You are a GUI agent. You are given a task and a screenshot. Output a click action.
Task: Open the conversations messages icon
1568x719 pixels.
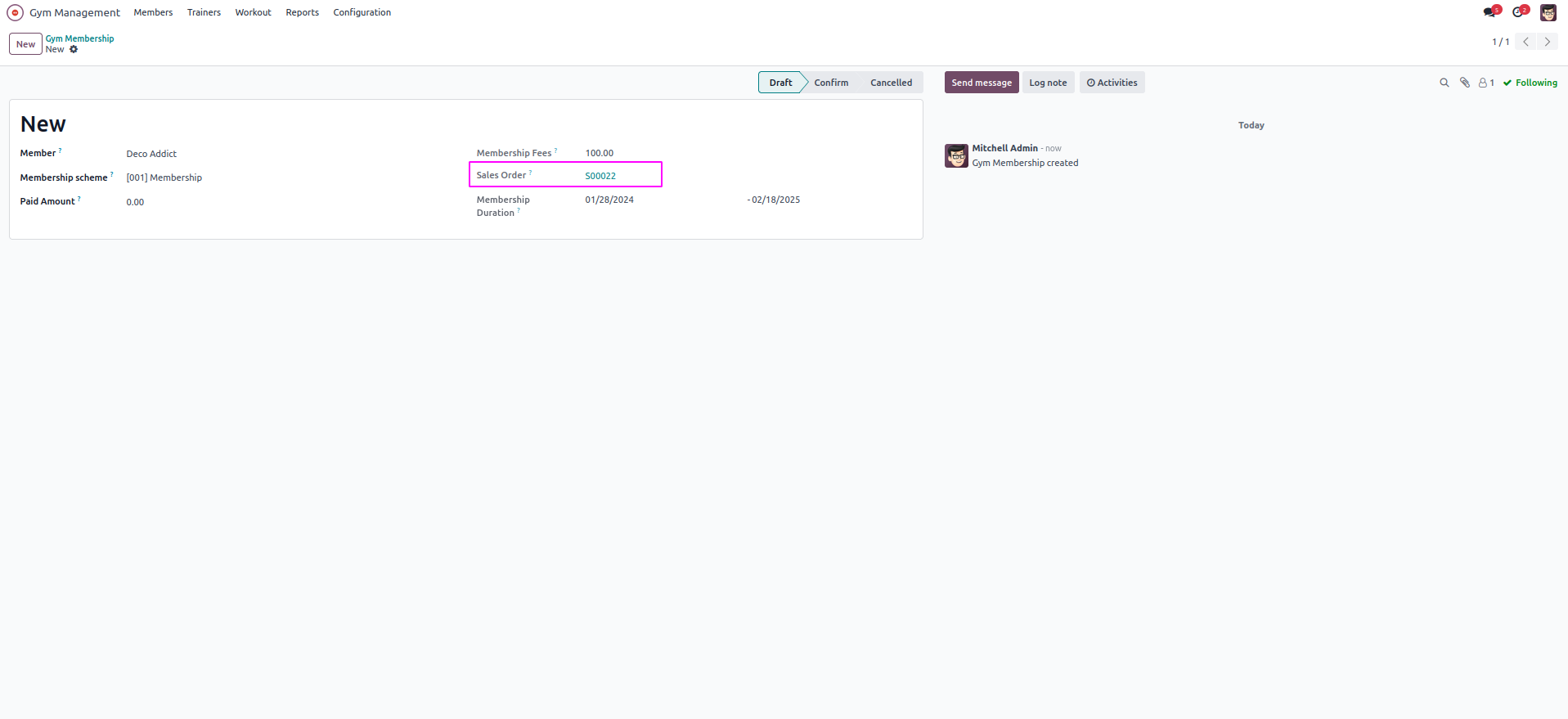[1490, 12]
